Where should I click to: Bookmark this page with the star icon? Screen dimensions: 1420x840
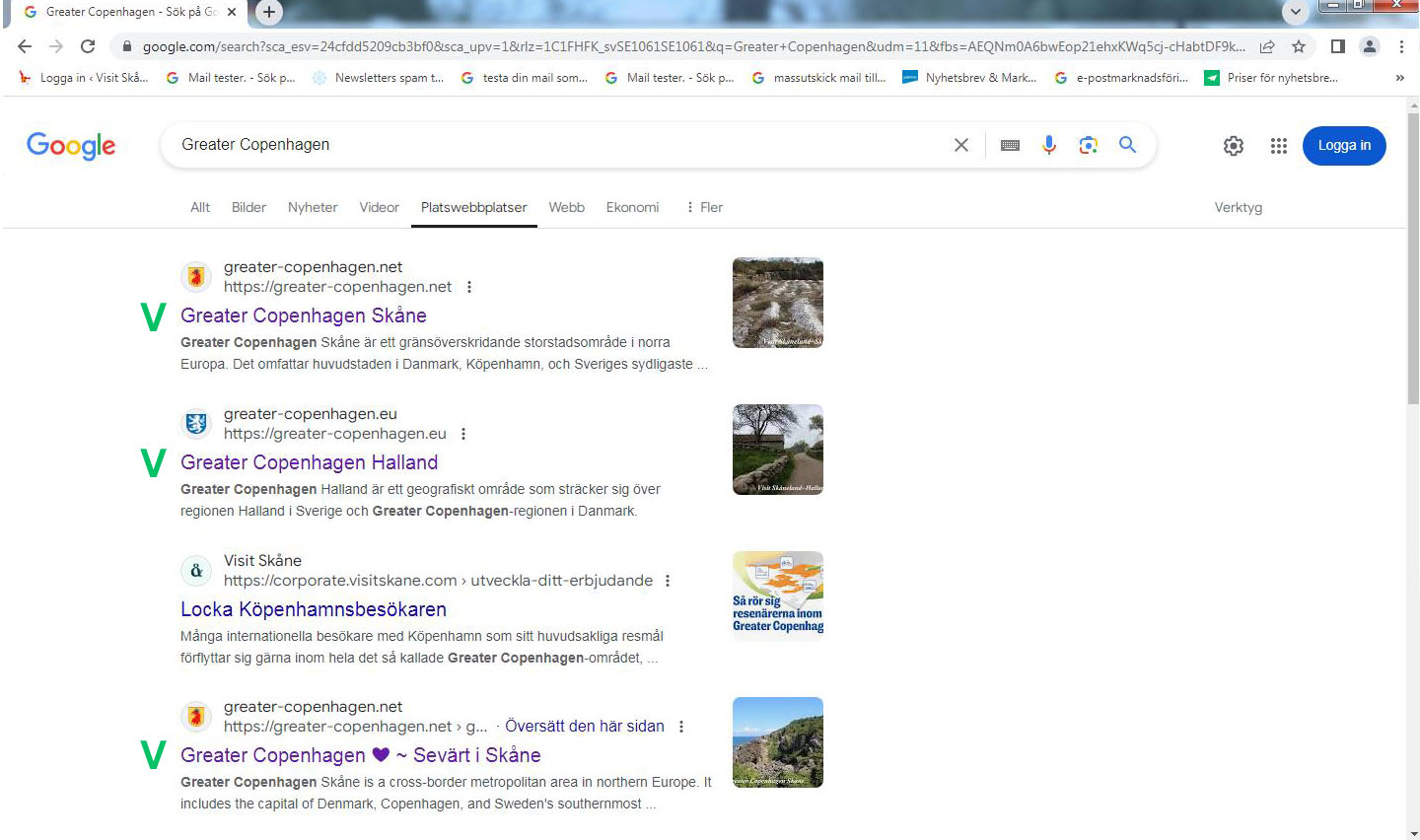[x=1299, y=46]
